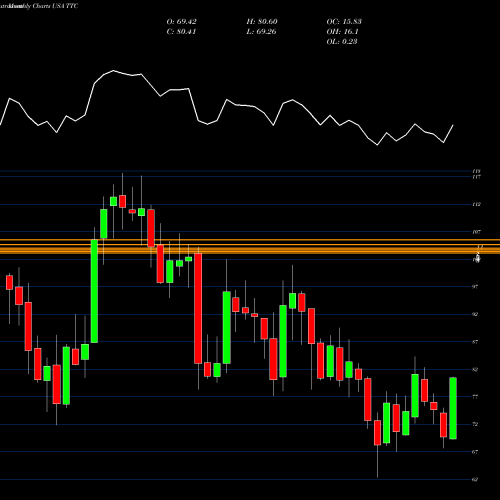The height and width of the screenshot is (500, 500).
Task: Click the 107 price axis label
Action: point(477,232)
